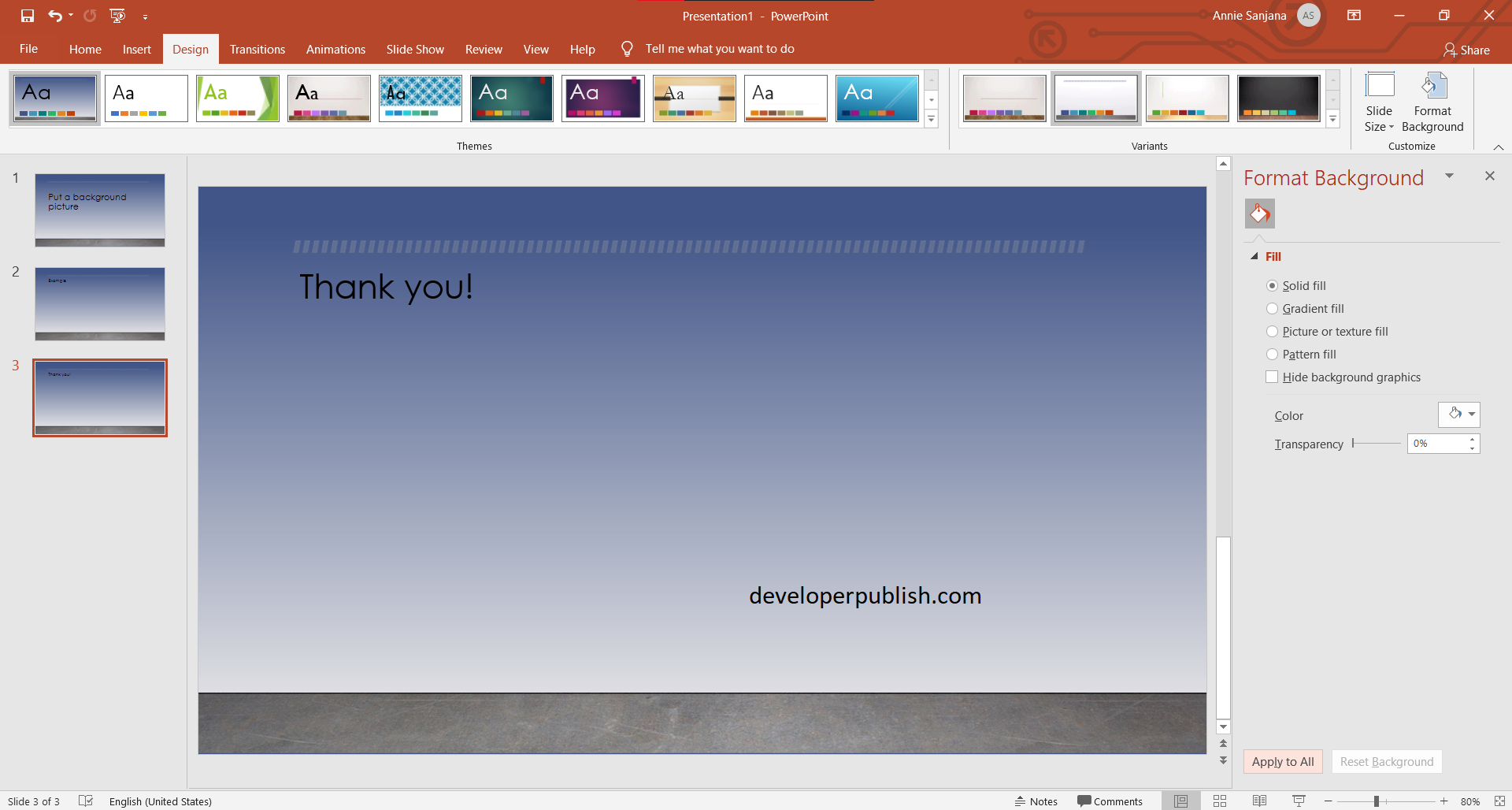The width and height of the screenshot is (1512, 810).
Task: Click the Apply to All button
Action: [x=1282, y=761]
